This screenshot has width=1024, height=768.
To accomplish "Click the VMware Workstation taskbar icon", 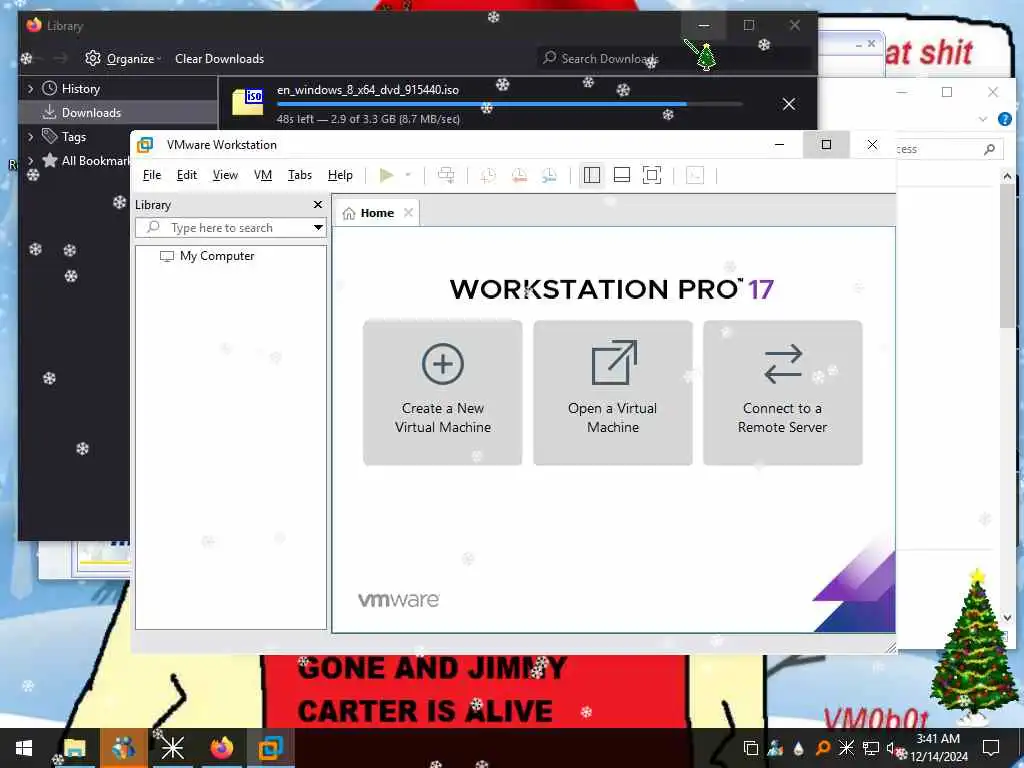I will coord(270,748).
